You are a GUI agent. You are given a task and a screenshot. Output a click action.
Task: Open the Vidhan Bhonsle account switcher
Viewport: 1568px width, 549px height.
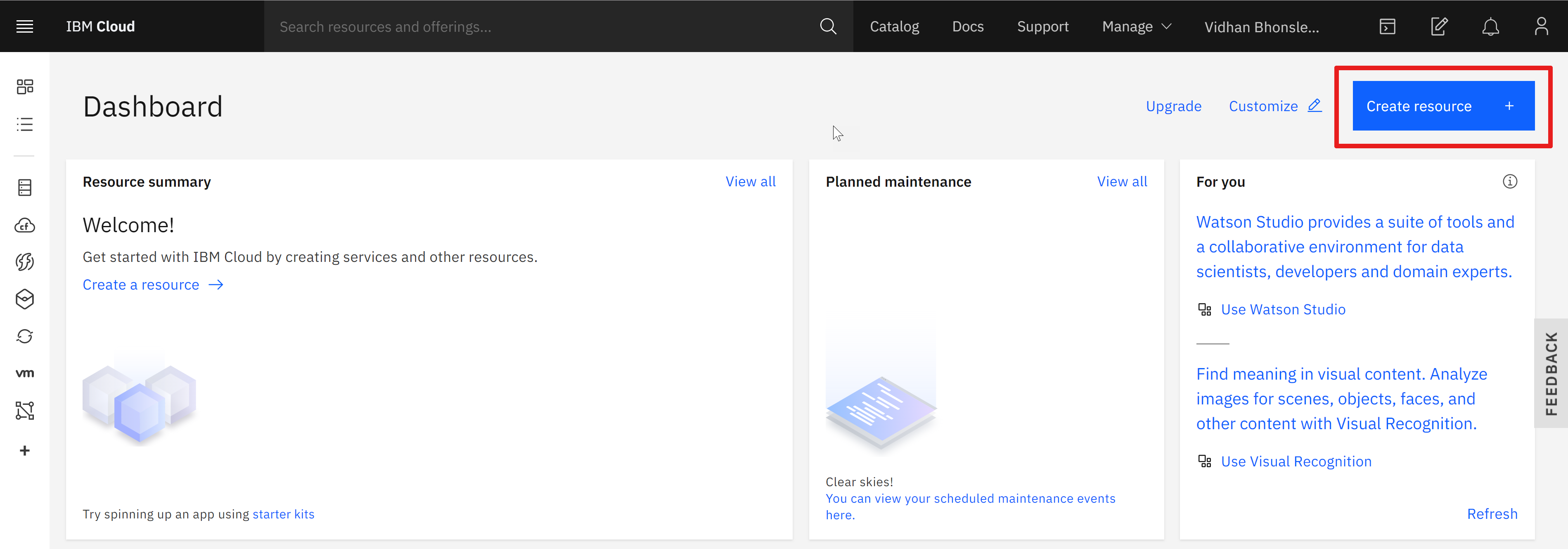[1262, 27]
